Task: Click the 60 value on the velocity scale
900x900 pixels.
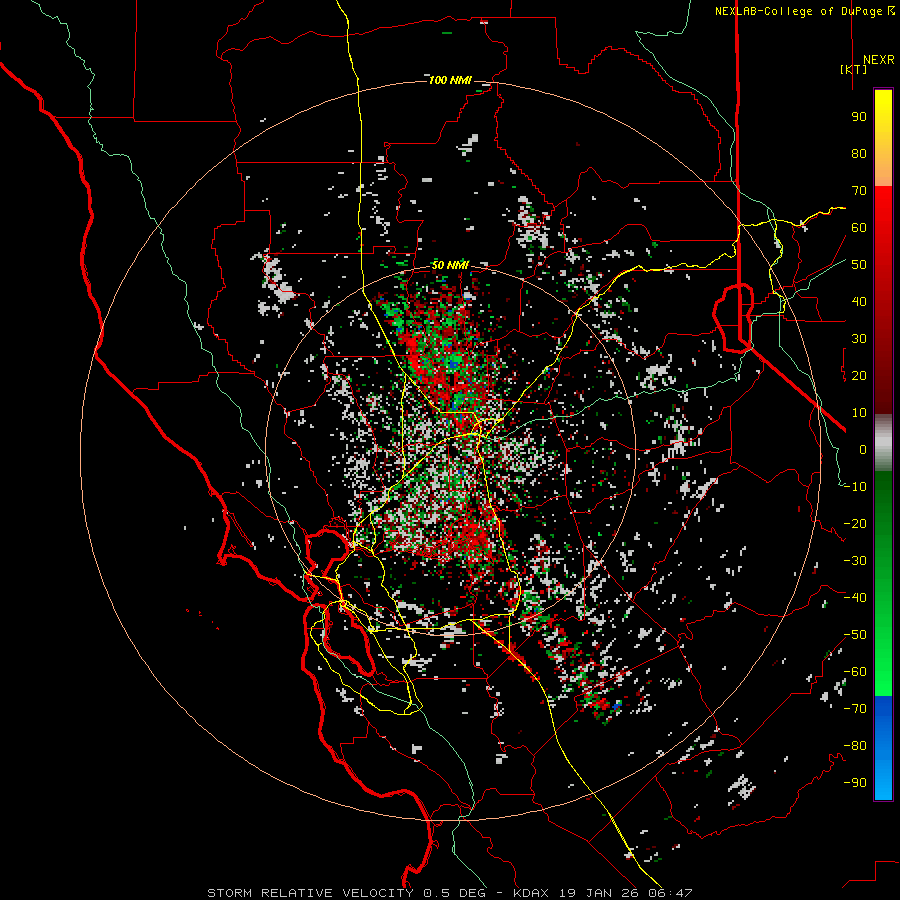Action: (859, 228)
